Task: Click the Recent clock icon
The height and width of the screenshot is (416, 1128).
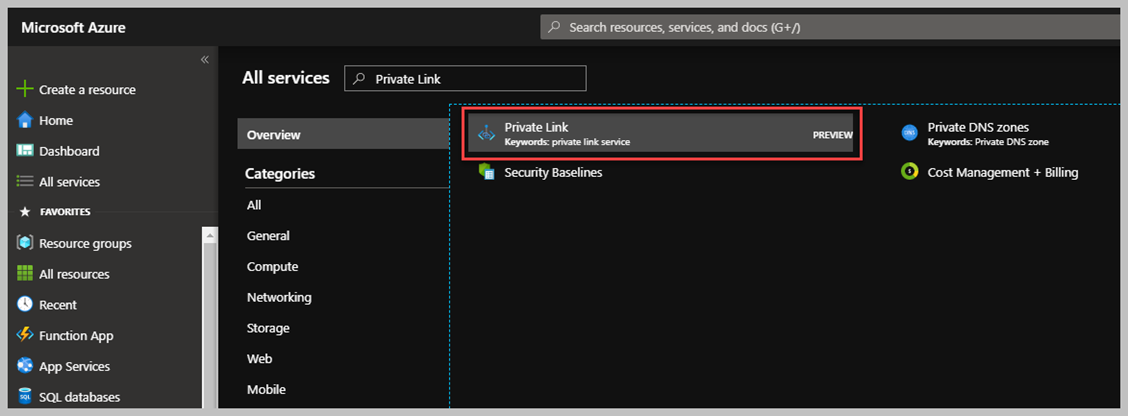Action: tap(25, 304)
